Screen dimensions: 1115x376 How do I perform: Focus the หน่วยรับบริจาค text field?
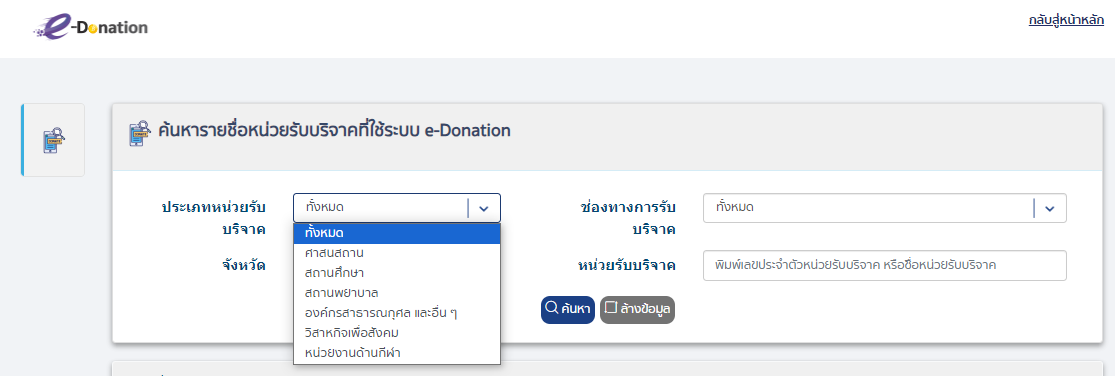[x=885, y=265]
